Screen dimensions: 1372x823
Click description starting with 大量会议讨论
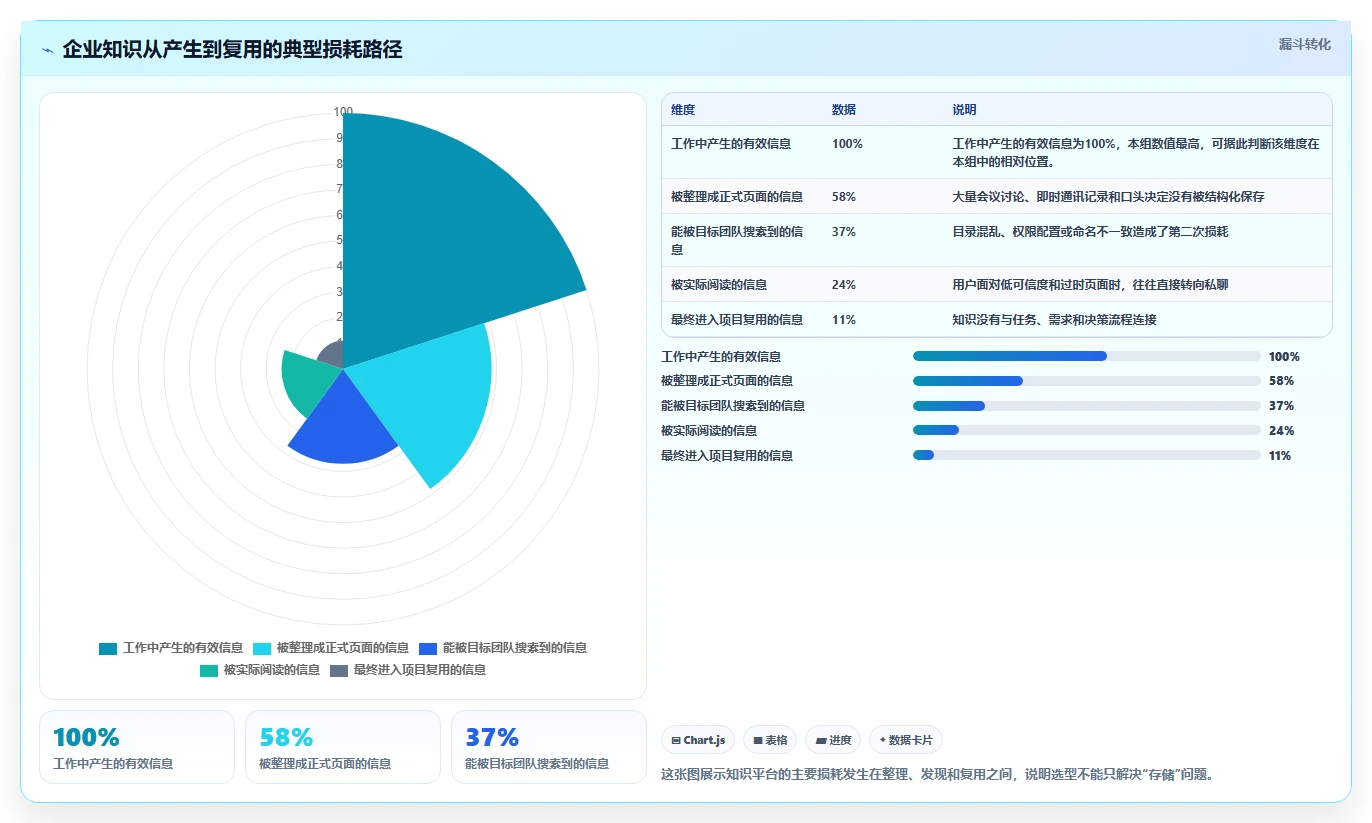[x=1109, y=197]
